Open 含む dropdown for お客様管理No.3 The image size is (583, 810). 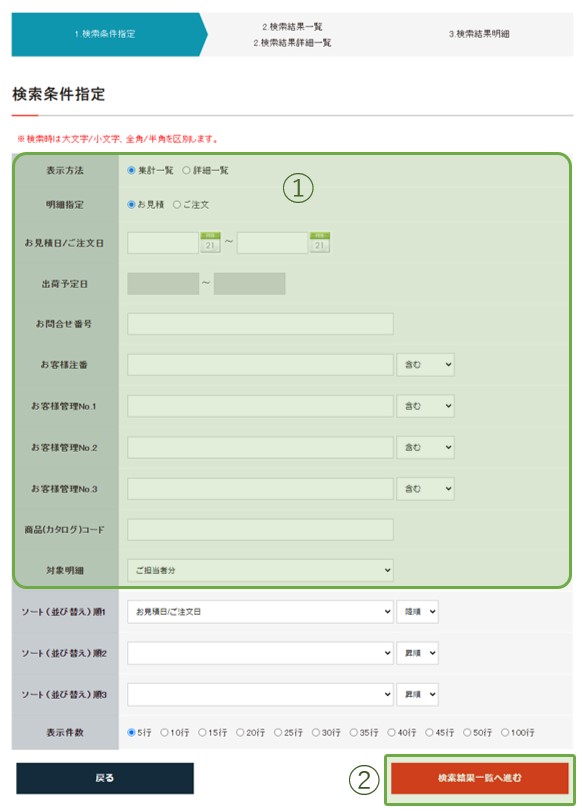(x=426, y=489)
